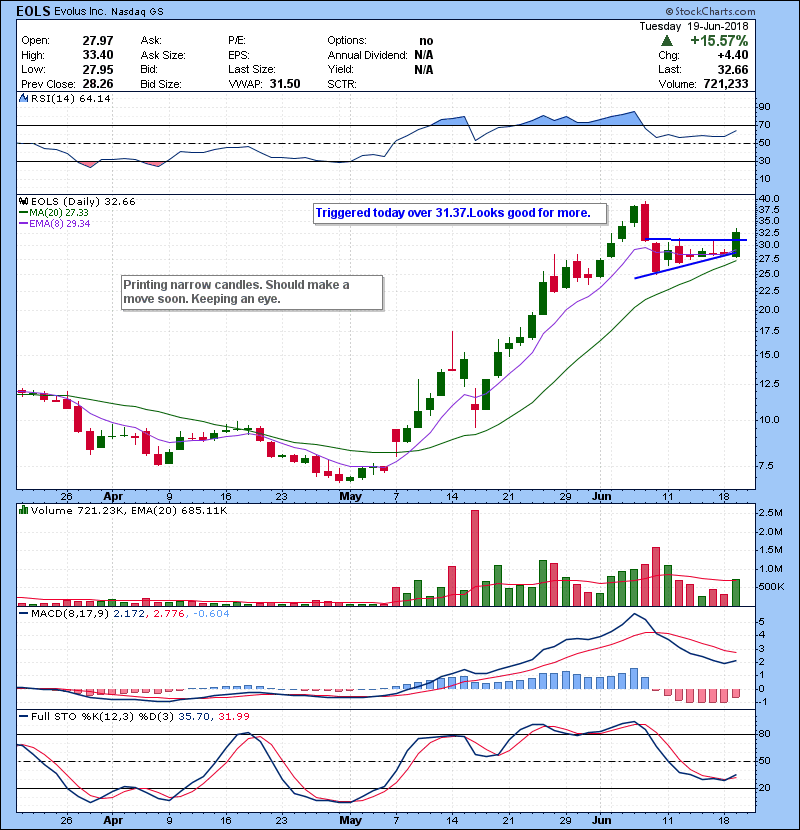The height and width of the screenshot is (830, 800).
Task: Click company name 'Evolus Inc.'
Action: (x=80, y=12)
